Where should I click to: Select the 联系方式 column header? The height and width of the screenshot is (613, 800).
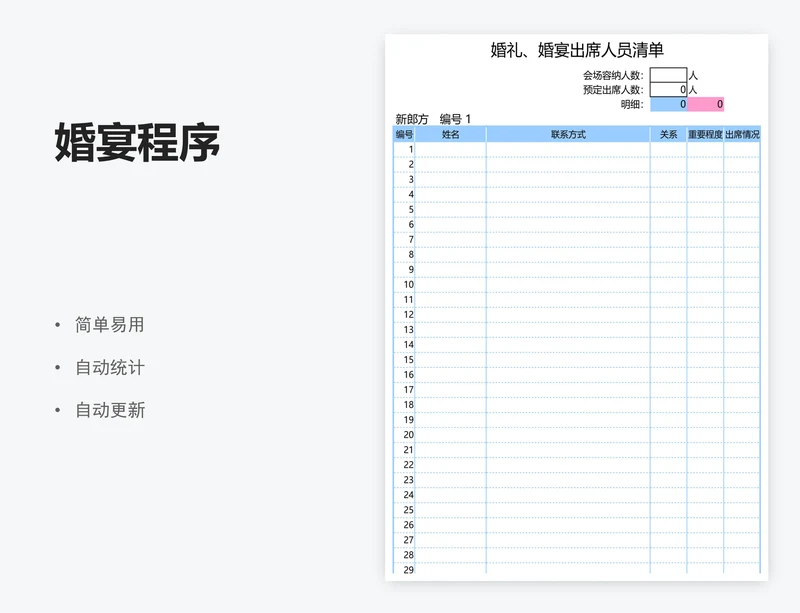pos(568,134)
